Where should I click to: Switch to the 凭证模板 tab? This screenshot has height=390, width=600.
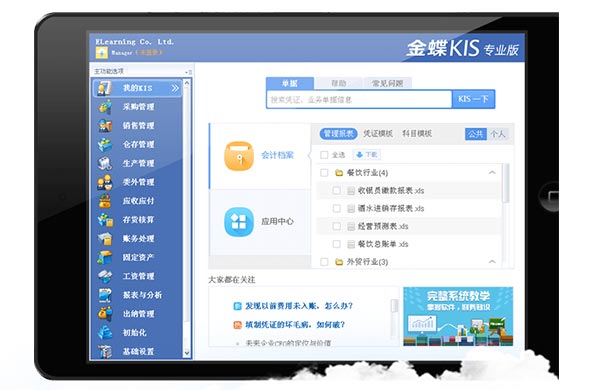click(x=378, y=134)
